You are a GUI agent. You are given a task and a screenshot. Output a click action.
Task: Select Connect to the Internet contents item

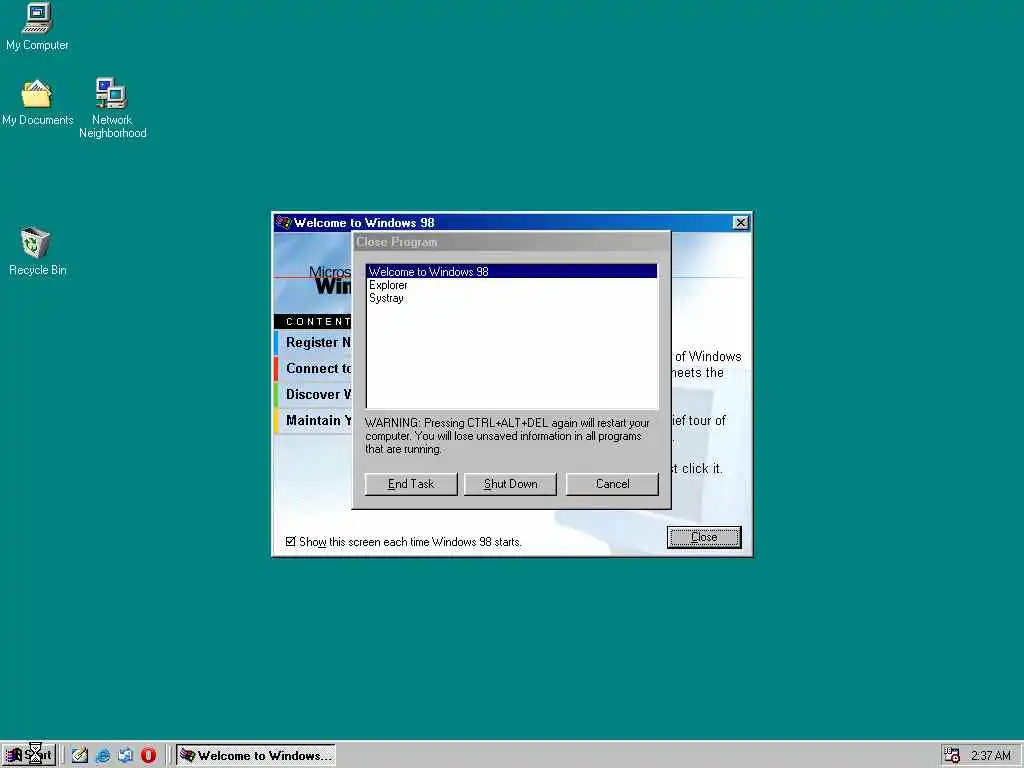313,368
